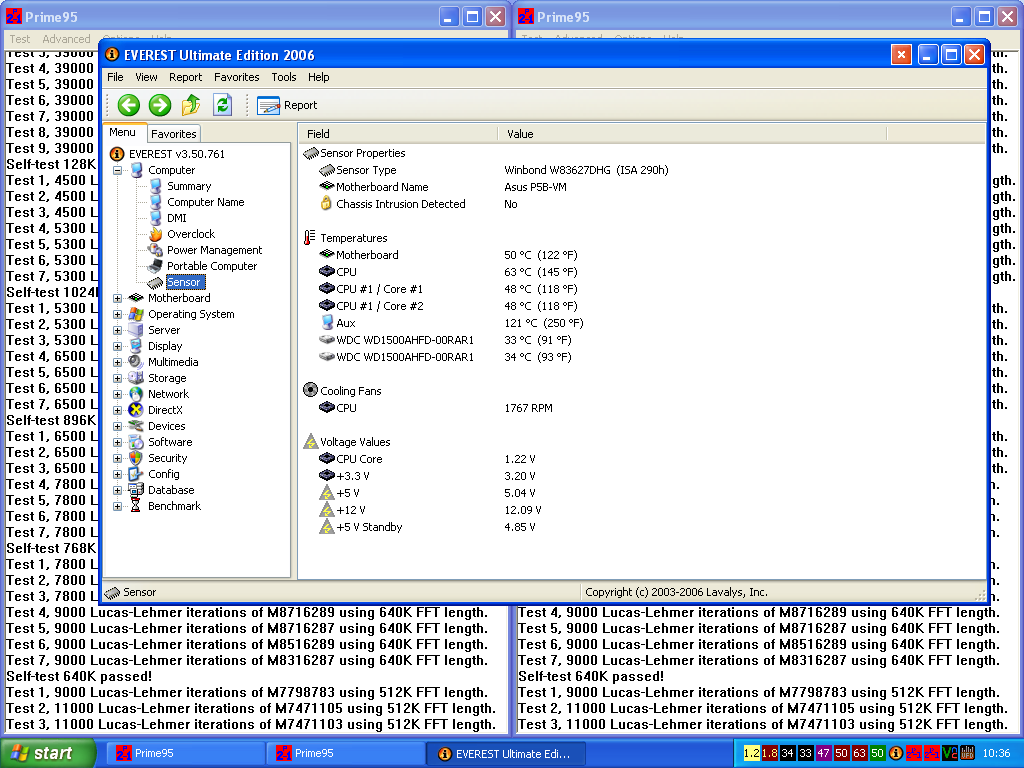
Task: Click the EVEREST info icon in system tray
Action: coord(896,754)
